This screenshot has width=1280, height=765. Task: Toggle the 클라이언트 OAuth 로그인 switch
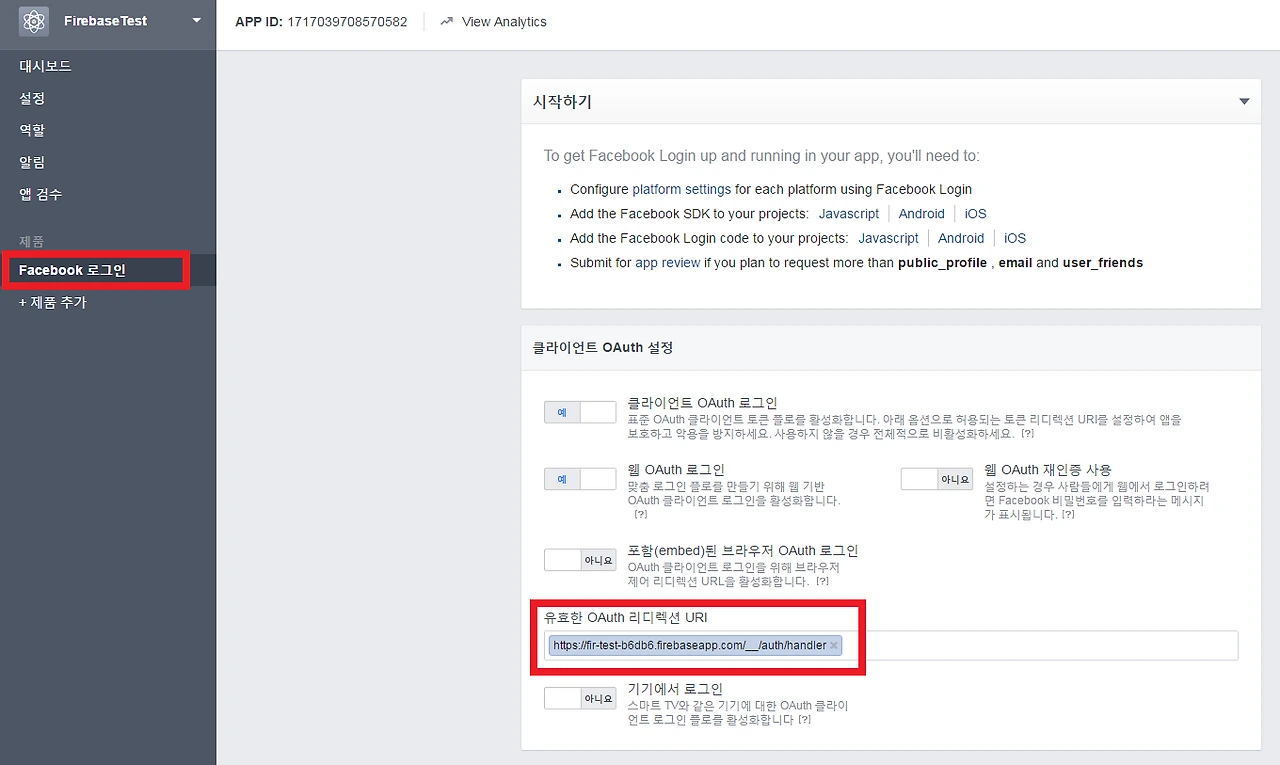tap(580, 412)
